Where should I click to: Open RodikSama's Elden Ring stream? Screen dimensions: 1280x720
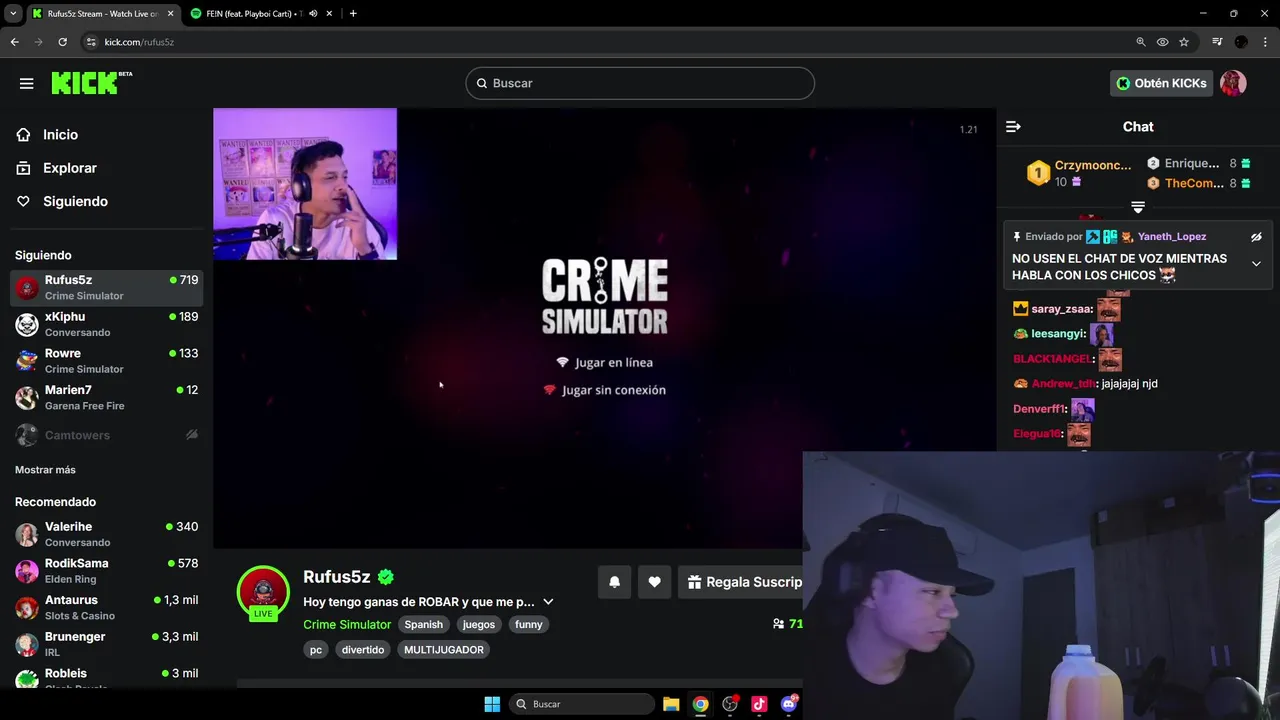tap(107, 571)
